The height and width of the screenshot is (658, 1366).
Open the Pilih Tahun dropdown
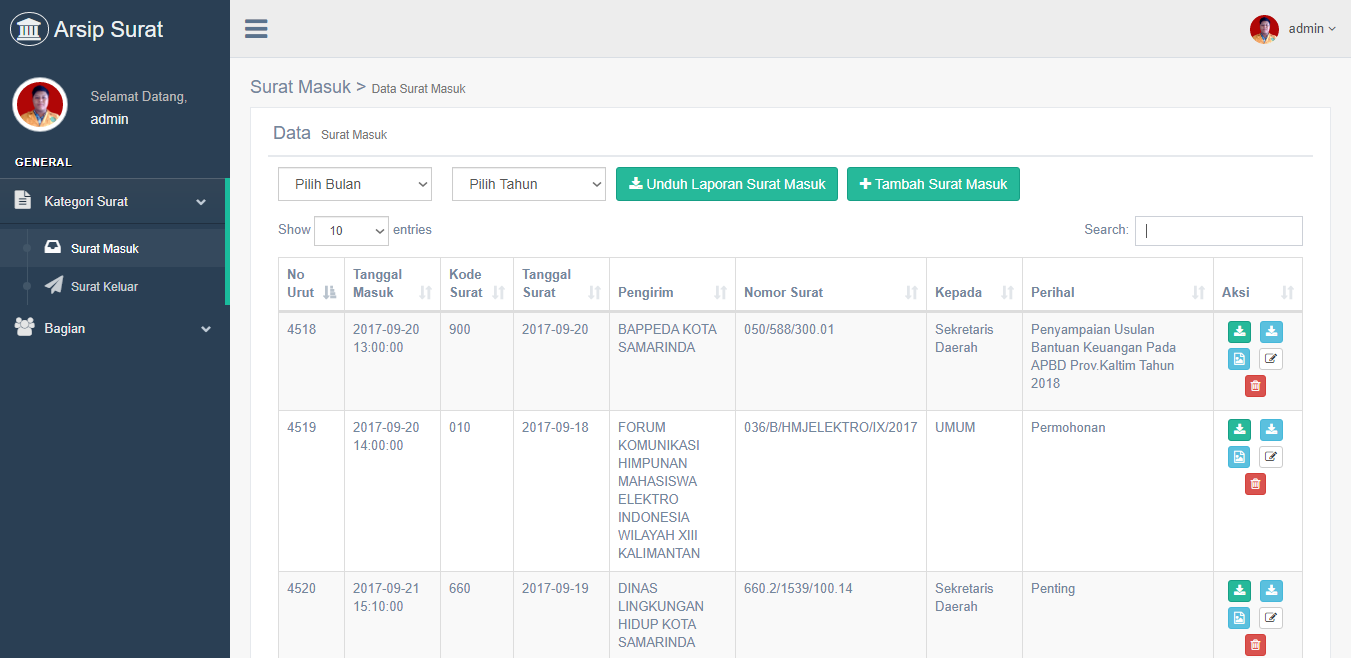529,184
